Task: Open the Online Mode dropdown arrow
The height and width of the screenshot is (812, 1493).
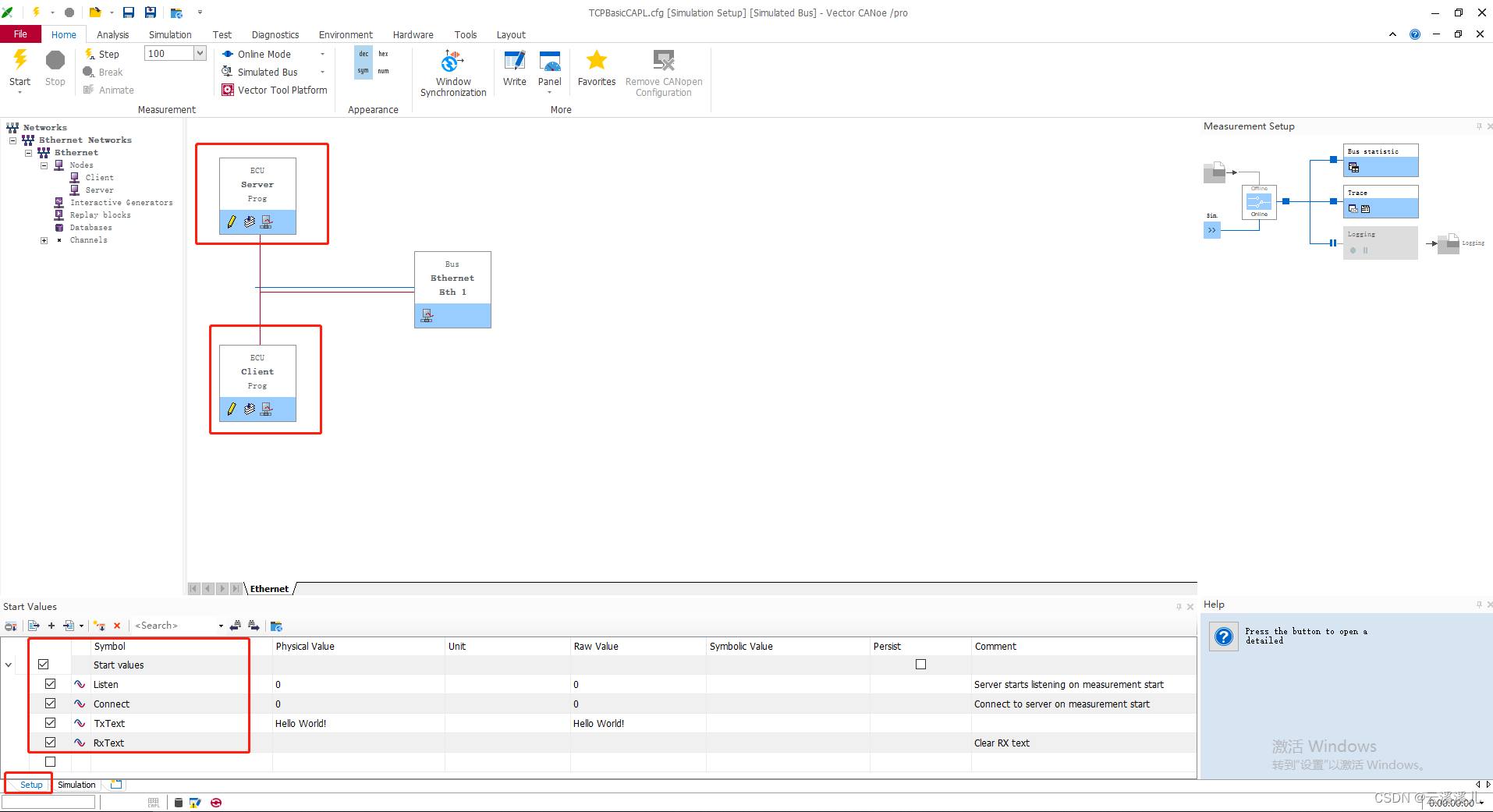Action: click(322, 54)
